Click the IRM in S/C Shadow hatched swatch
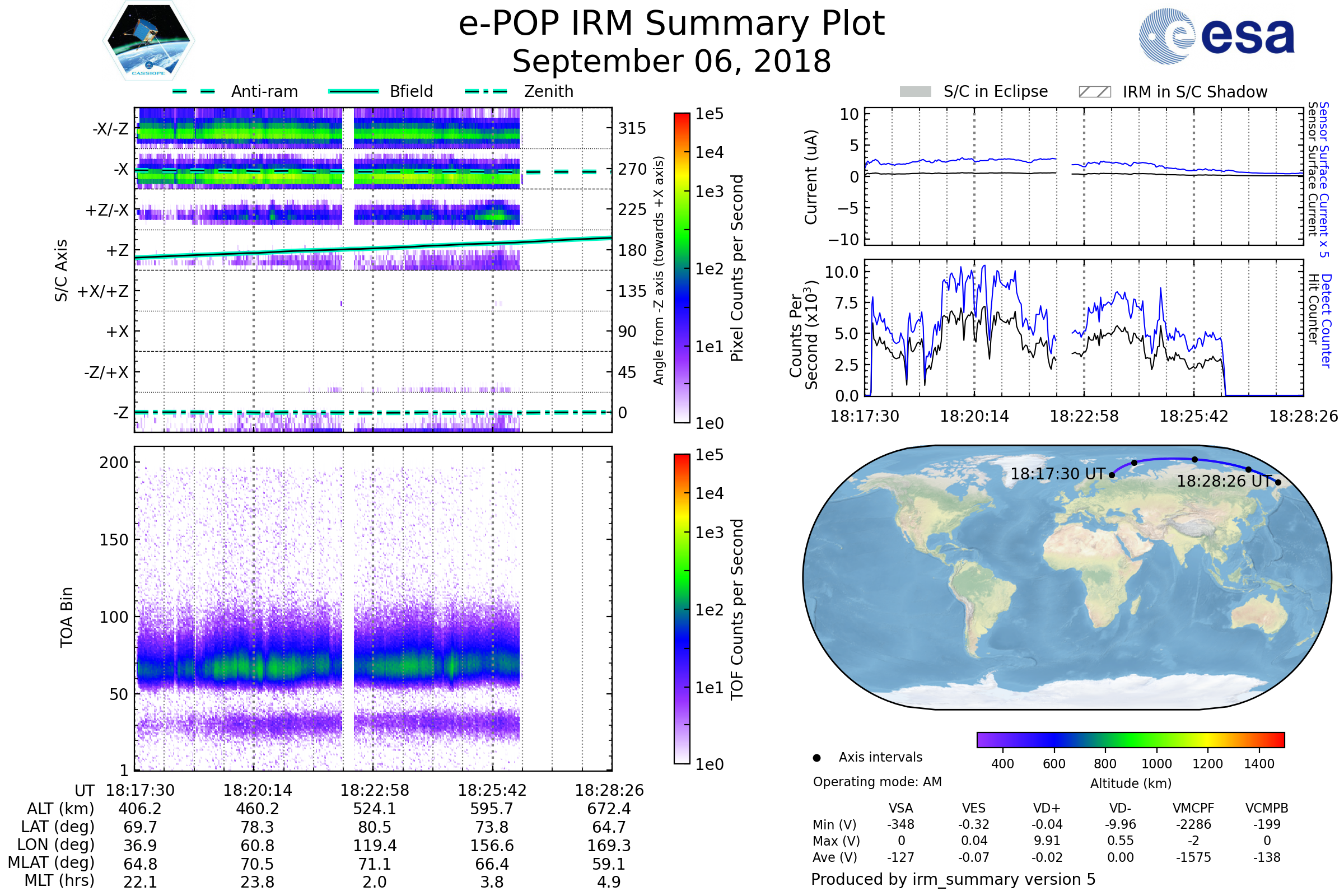Screen dimensions: 1344x896 tap(1094, 92)
